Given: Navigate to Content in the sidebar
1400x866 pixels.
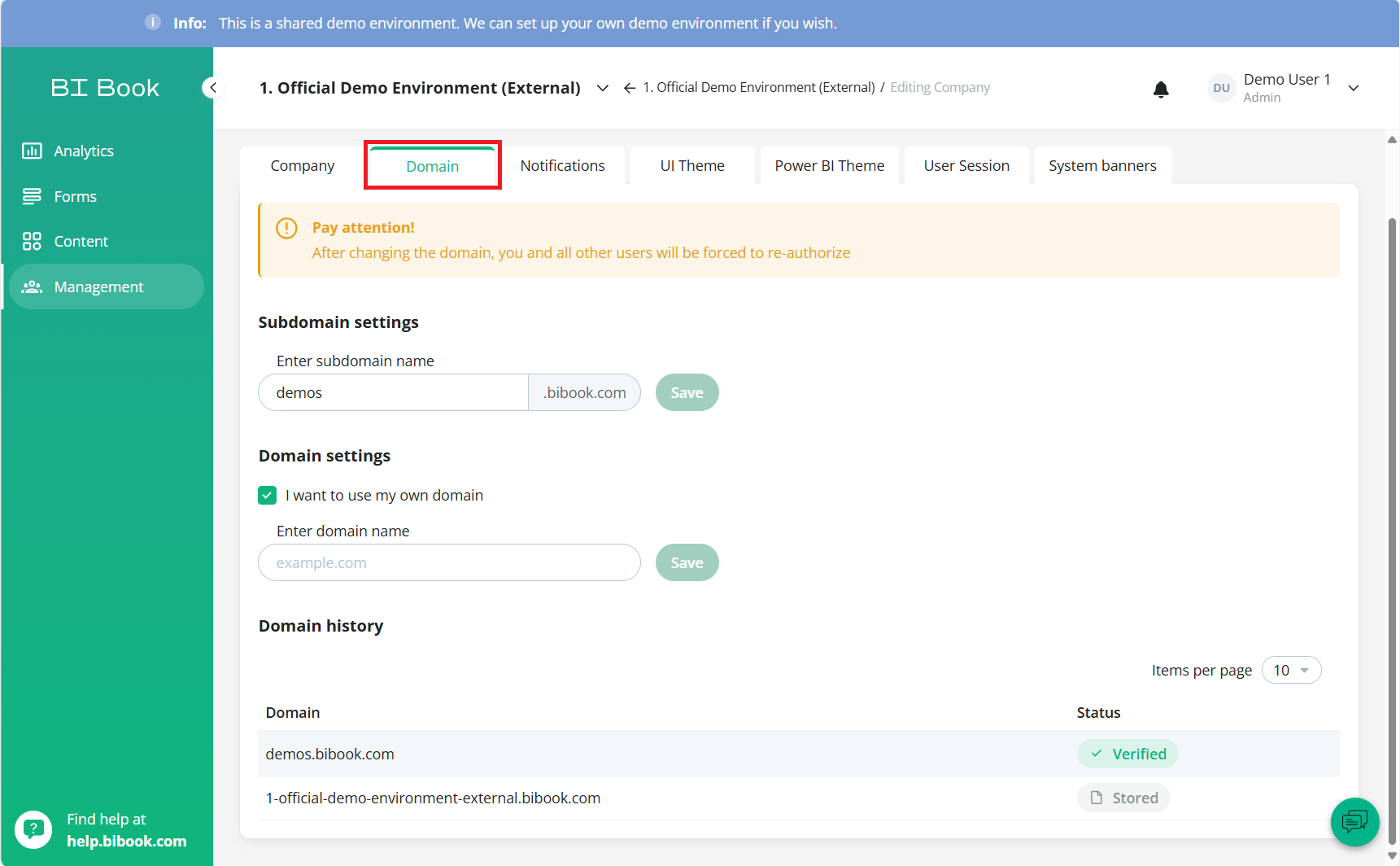Looking at the screenshot, I should [x=106, y=241].
